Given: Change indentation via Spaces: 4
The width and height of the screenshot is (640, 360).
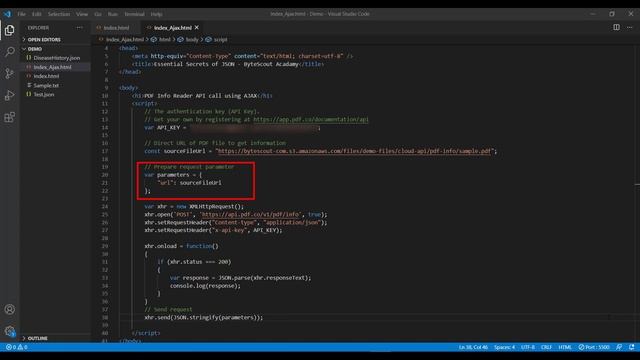Looking at the screenshot, I should [504, 347].
